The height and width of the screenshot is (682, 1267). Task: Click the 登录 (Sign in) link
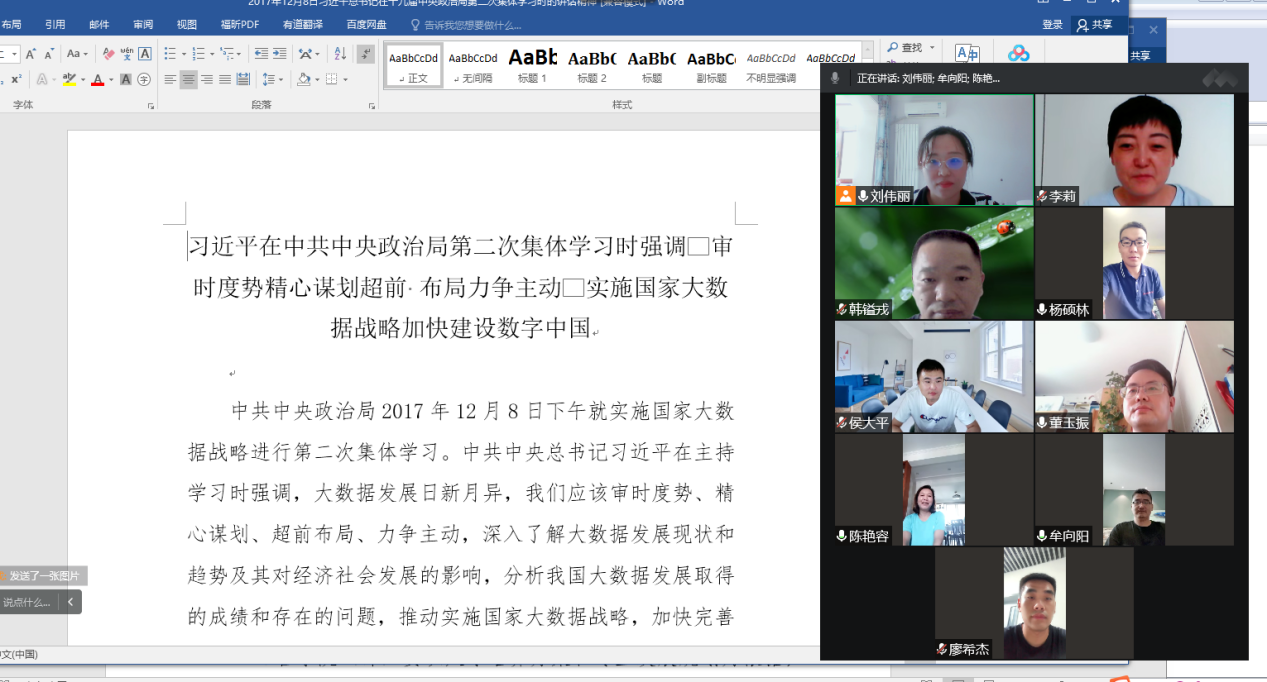(1052, 25)
